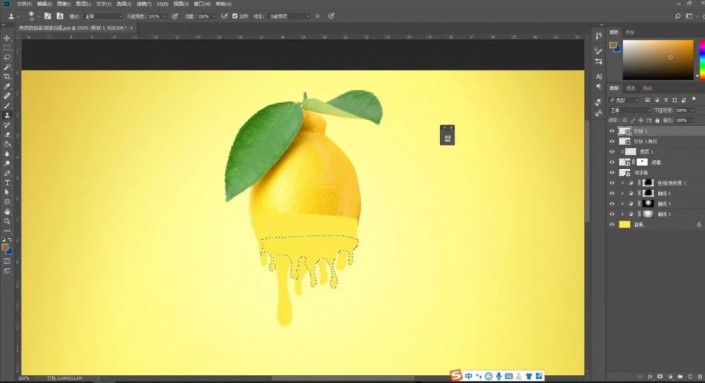Image resolution: width=705 pixels, height=383 pixels.
Task: Select the Lasso tool
Action: tap(7, 58)
